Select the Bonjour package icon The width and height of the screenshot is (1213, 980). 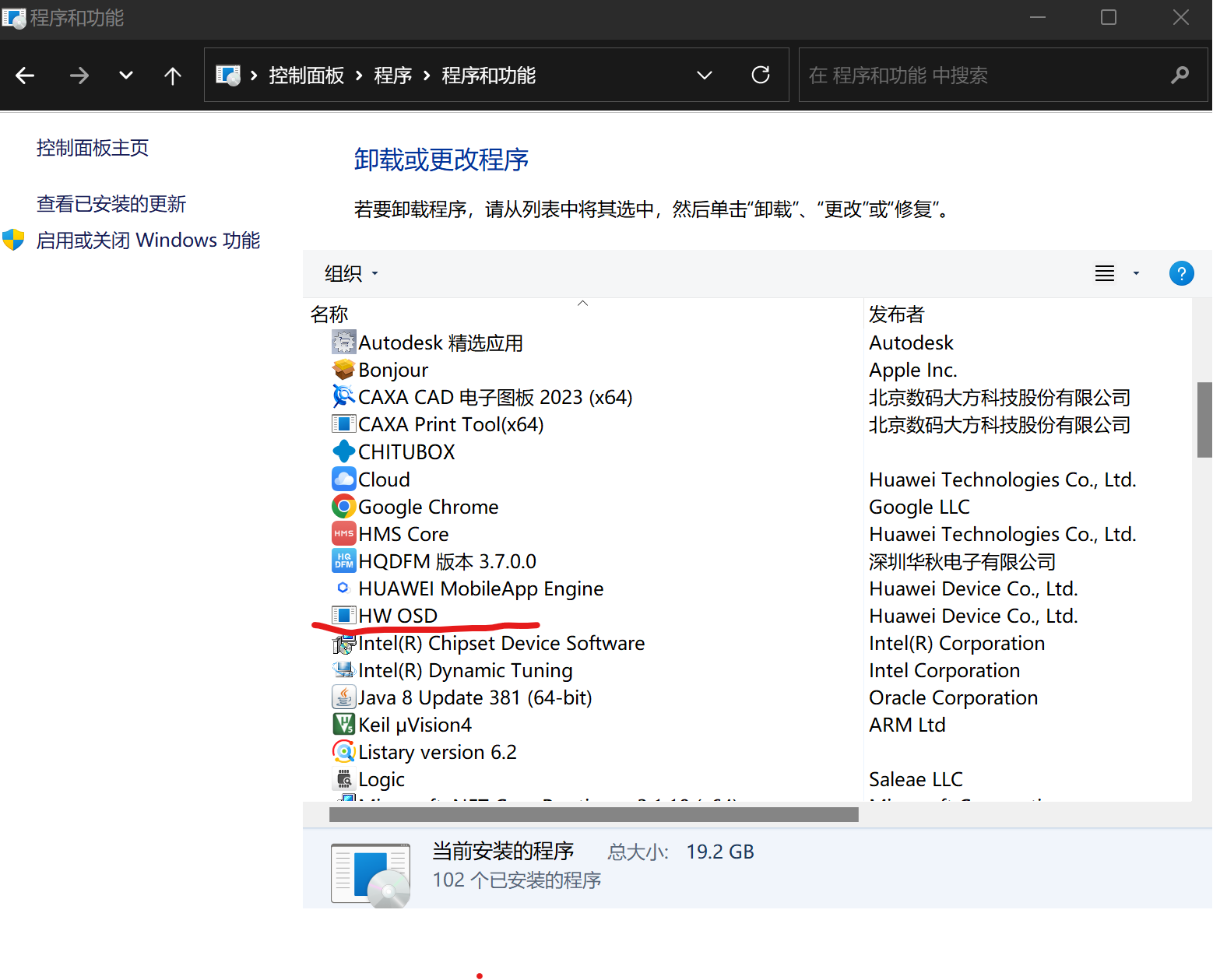pyautogui.click(x=344, y=369)
